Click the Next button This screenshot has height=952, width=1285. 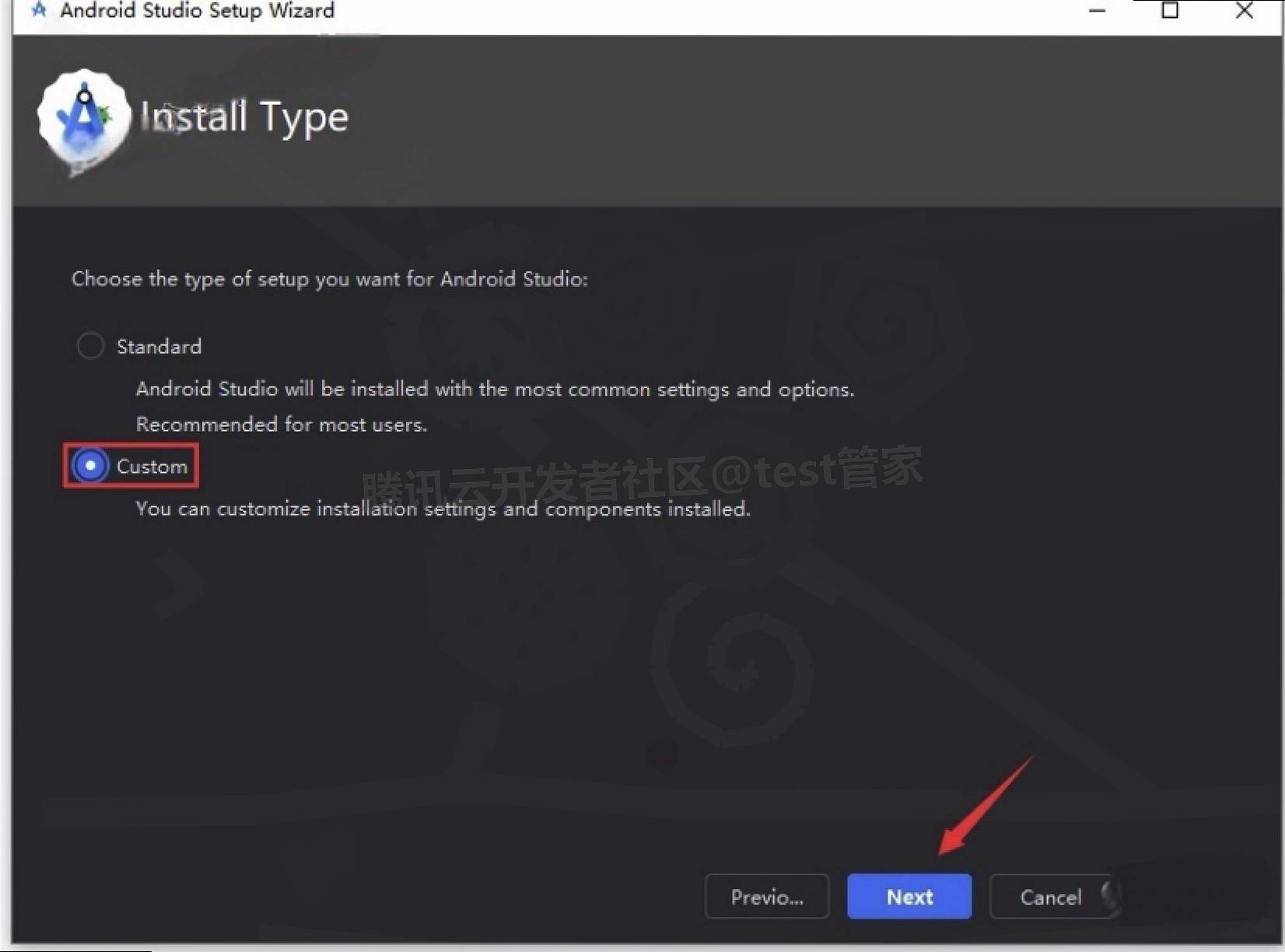pos(909,897)
